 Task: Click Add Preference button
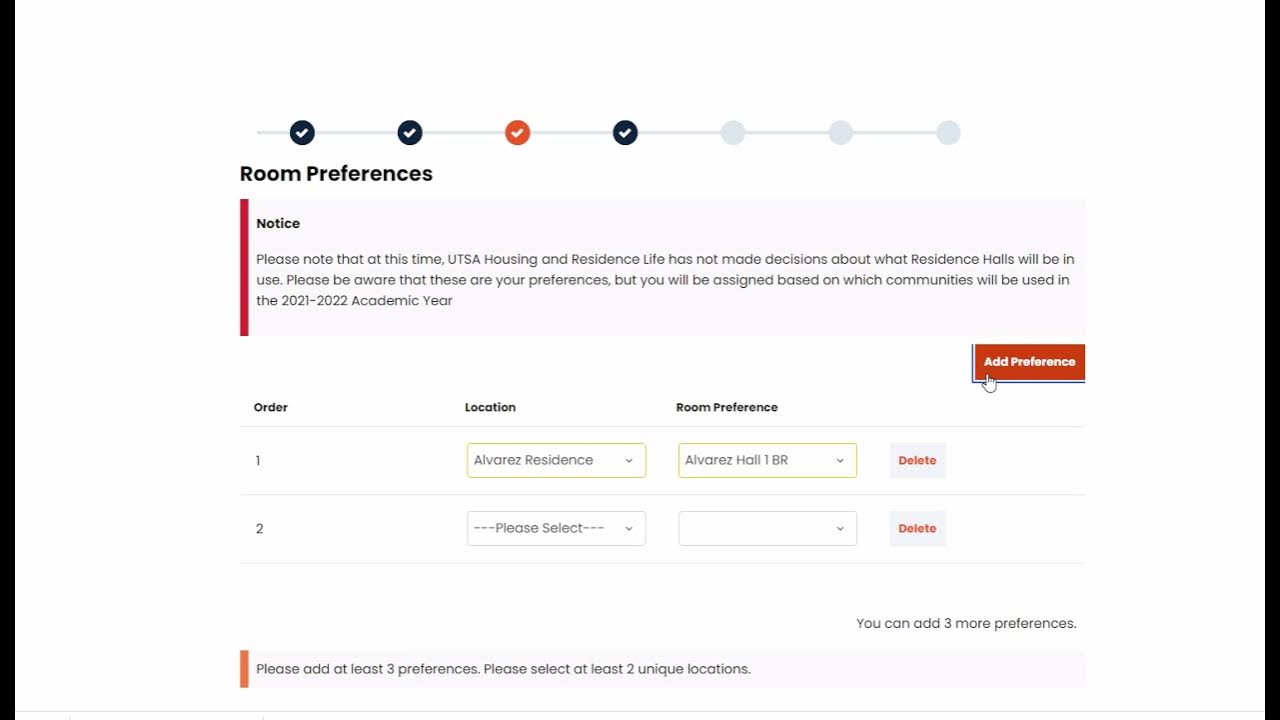pos(1029,362)
